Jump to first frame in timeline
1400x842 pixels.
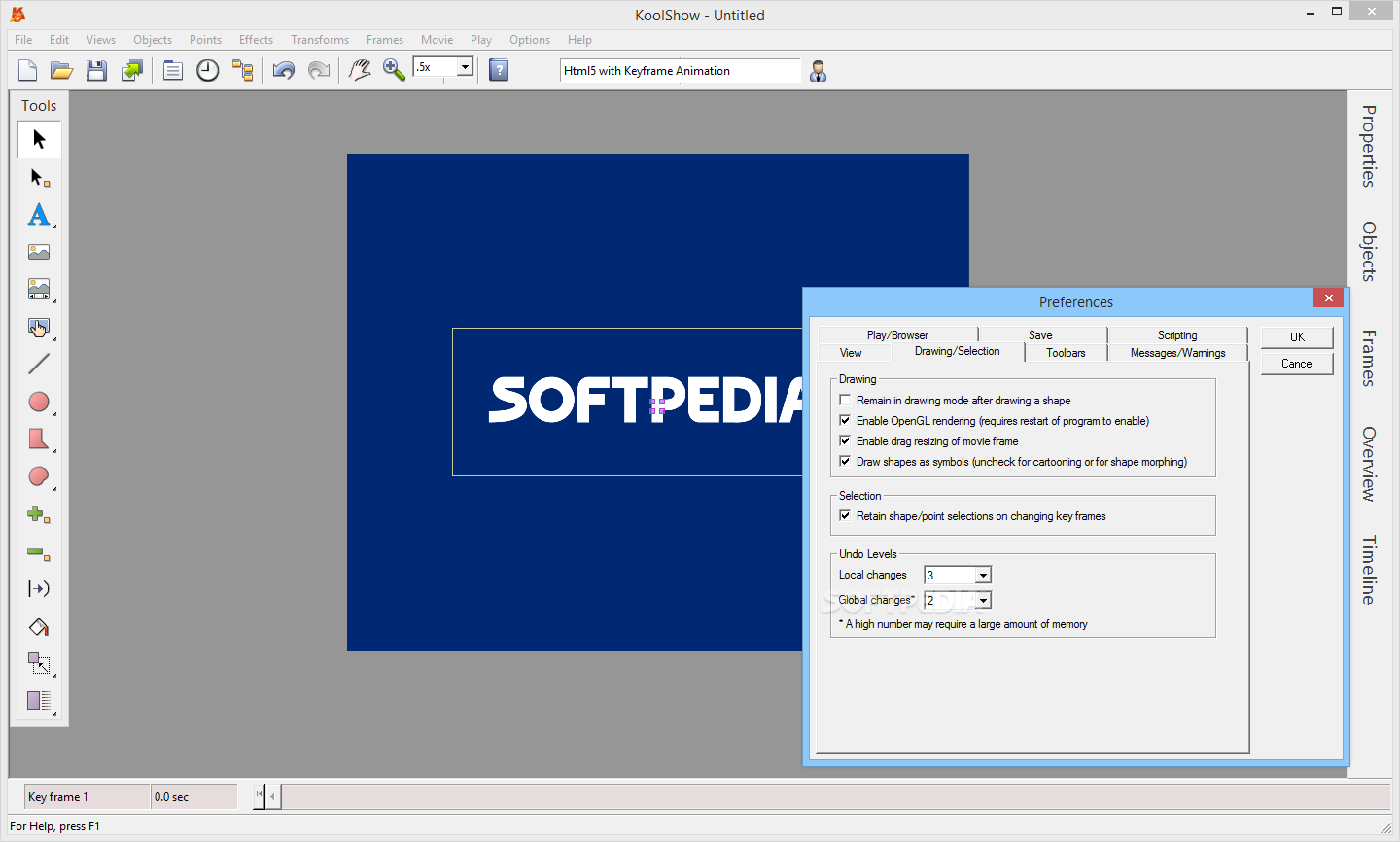click(259, 795)
